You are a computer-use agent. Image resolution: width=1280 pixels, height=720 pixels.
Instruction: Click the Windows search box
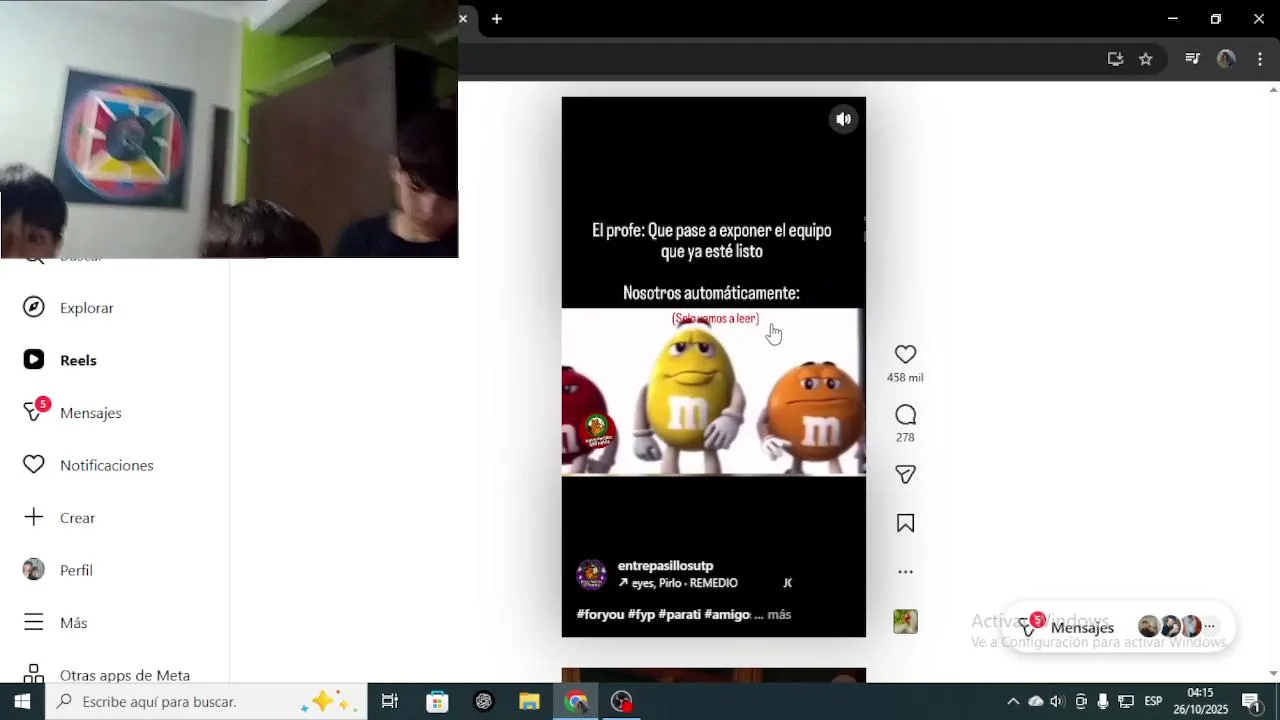click(206, 701)
